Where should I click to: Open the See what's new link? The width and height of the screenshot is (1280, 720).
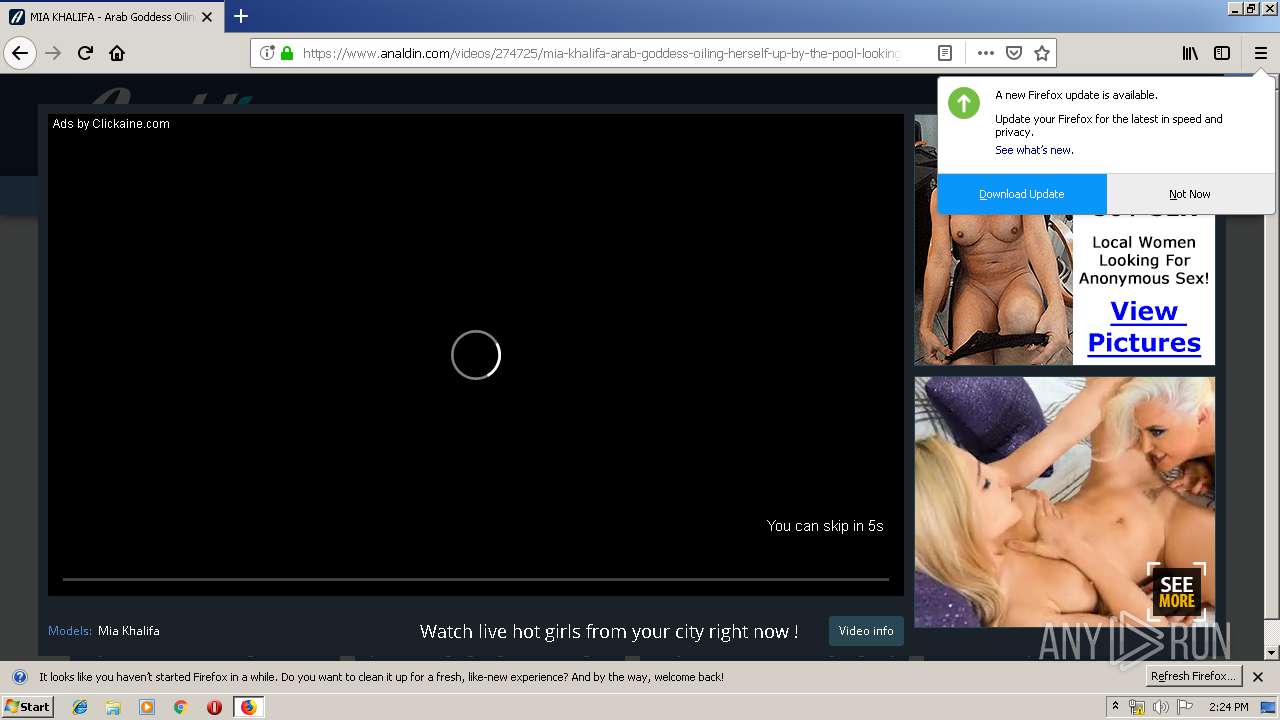(1034, 150)
